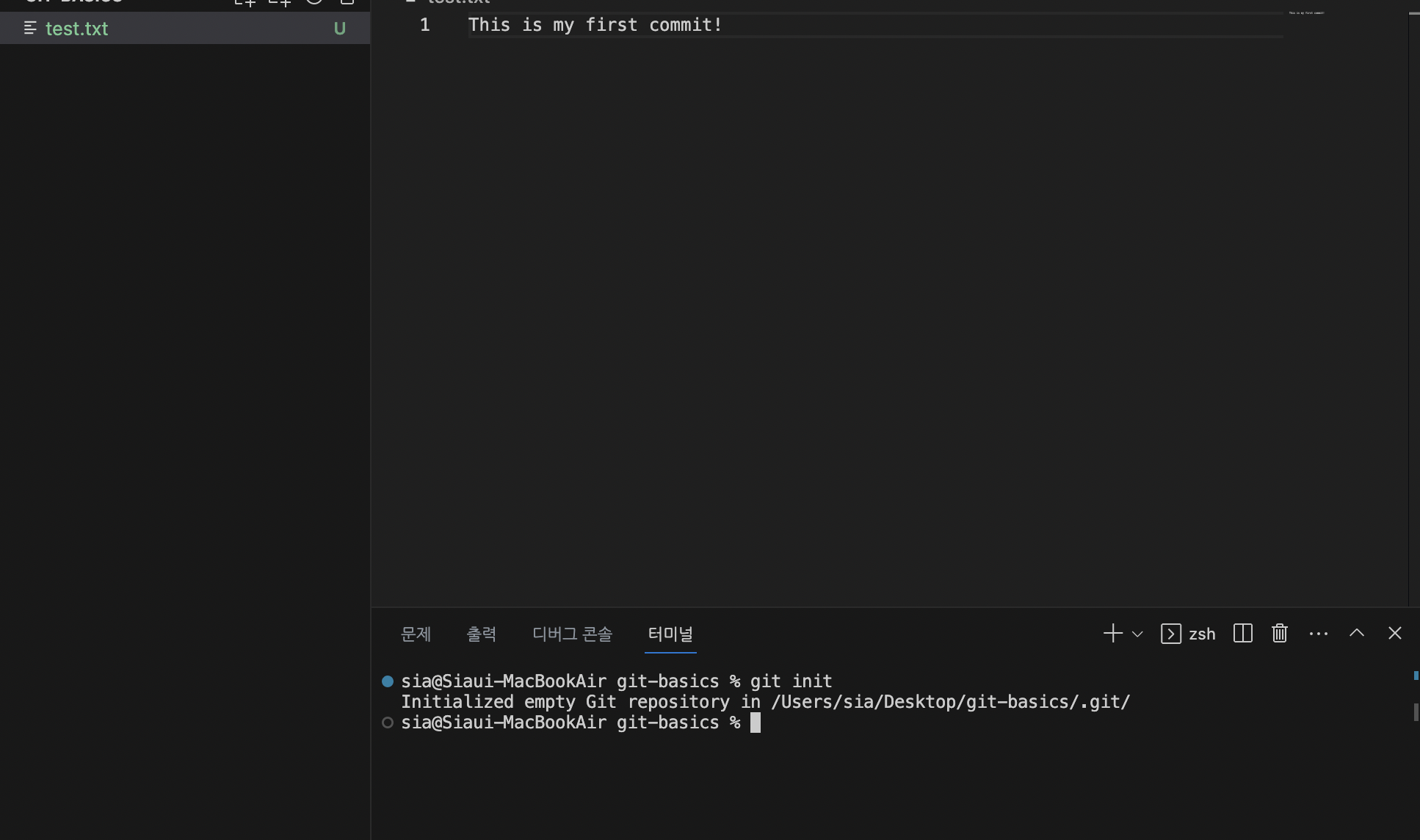Click the U untracked badge on test.txt
The width and height of the screenshot is (1420, 840).
[339, 29]
